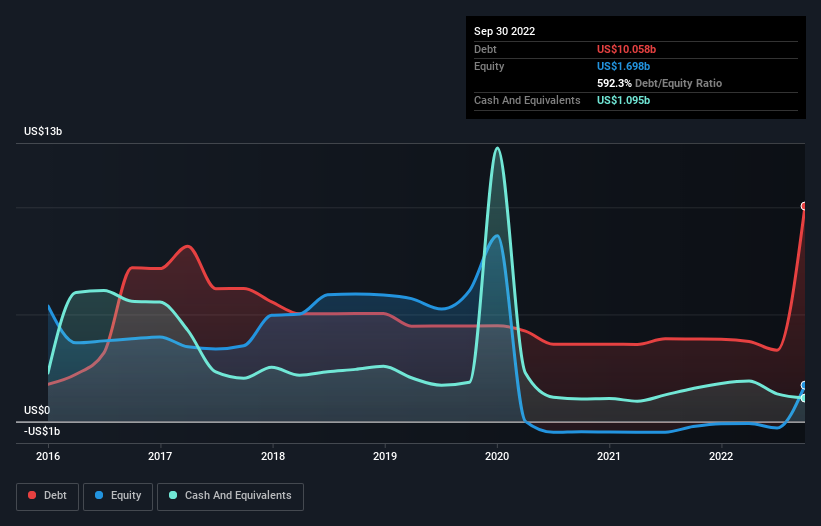Screen dimensions: 821x526
Task: Click the Debt label in tooltip
Action: (x=485, y=49)
